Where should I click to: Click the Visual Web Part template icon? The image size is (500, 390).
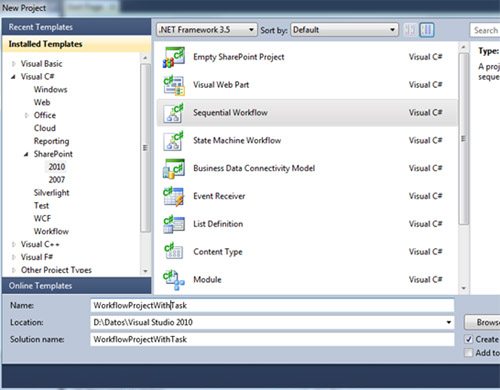(x=173, y=85)
